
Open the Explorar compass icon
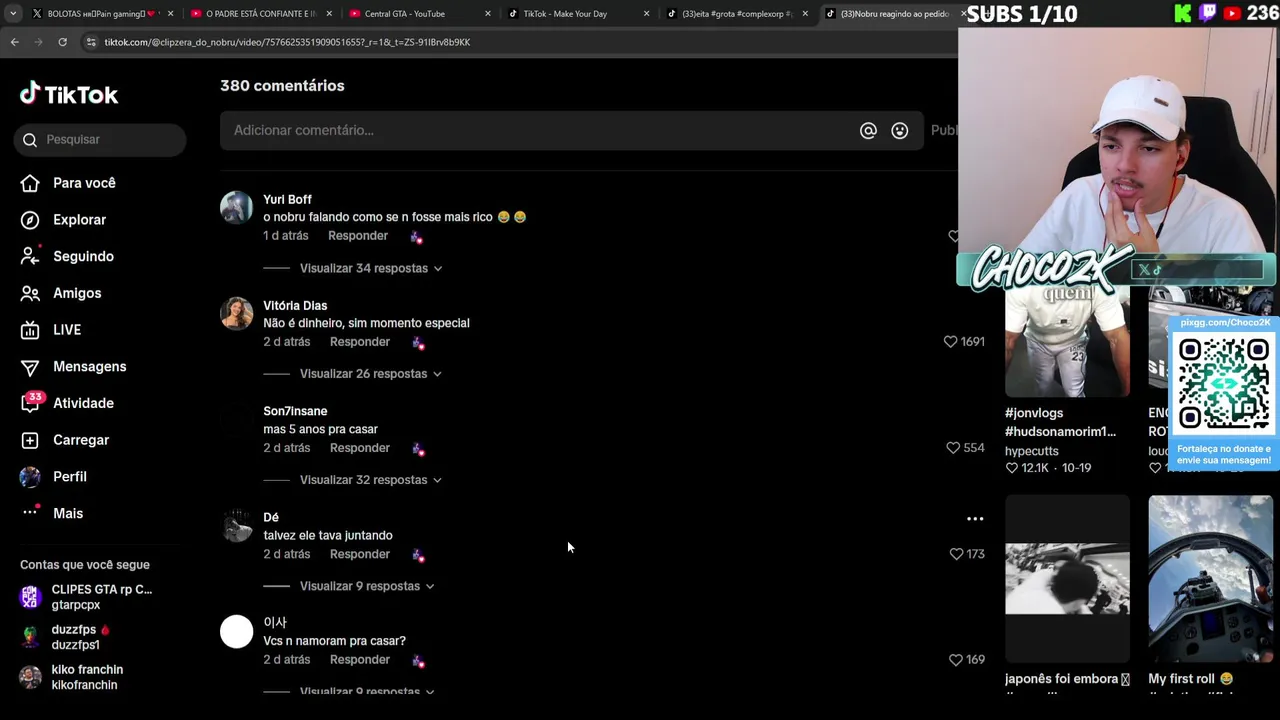click(30, 220)
